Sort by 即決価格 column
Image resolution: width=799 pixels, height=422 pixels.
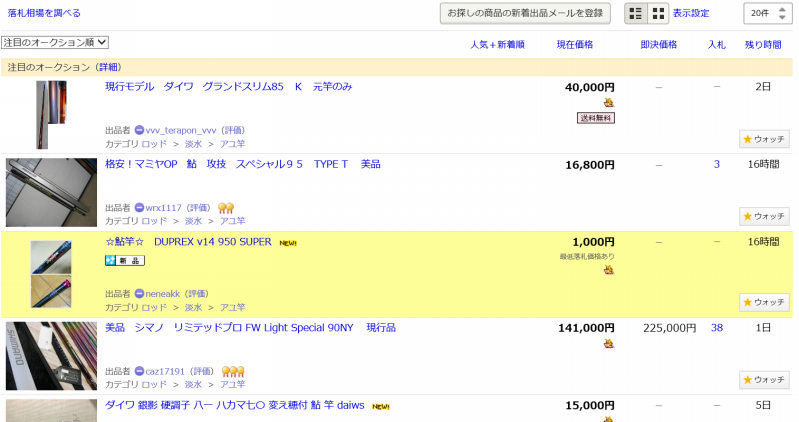pos(658,45)
